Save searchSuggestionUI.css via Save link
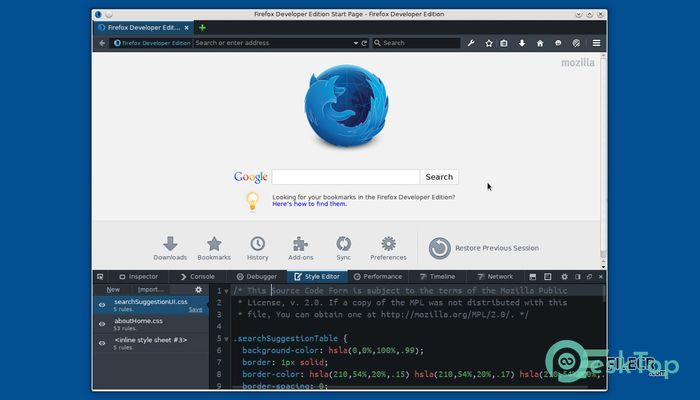 [x=196, y=309]
